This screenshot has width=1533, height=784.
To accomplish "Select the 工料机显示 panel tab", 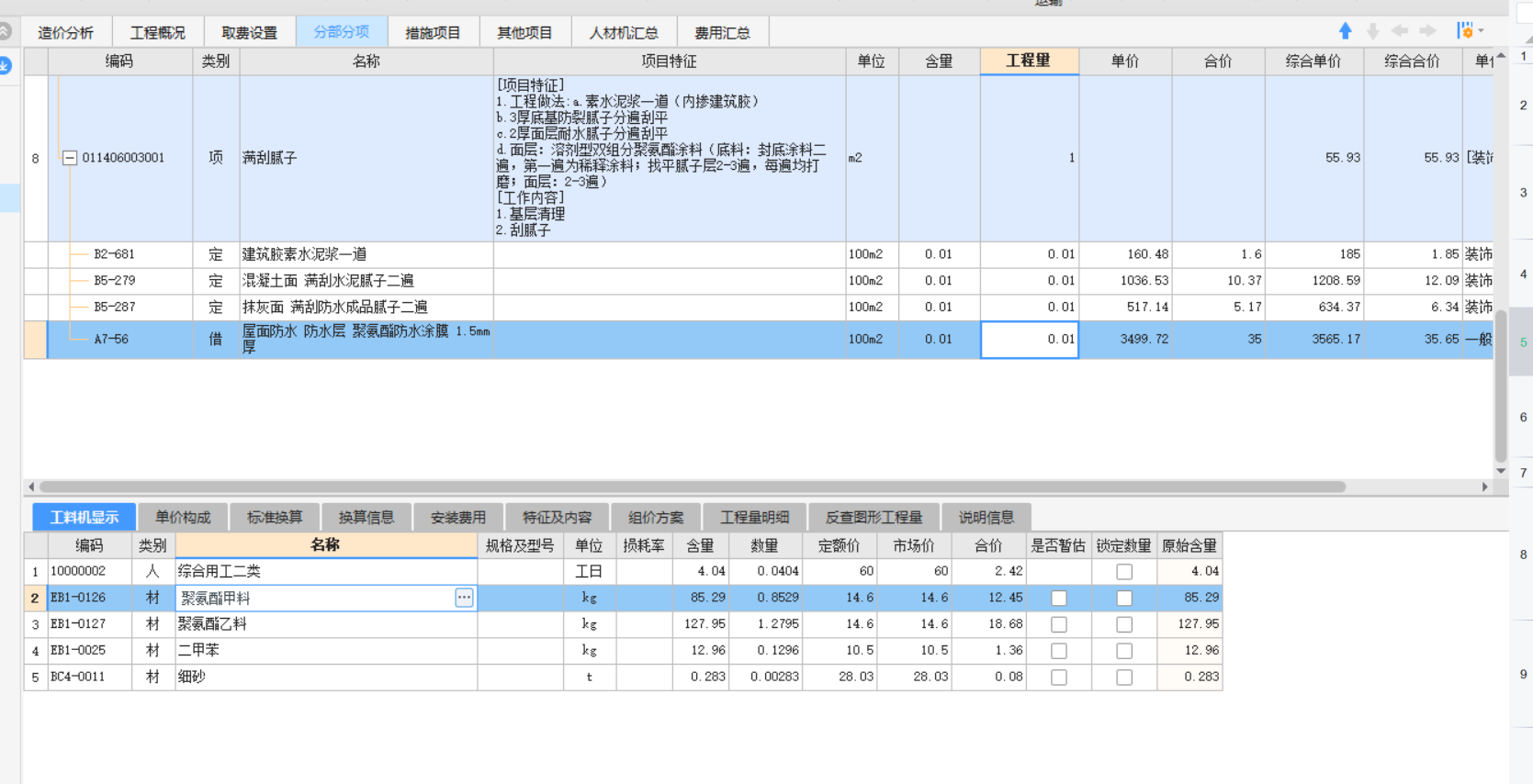I will click(85, 517).
